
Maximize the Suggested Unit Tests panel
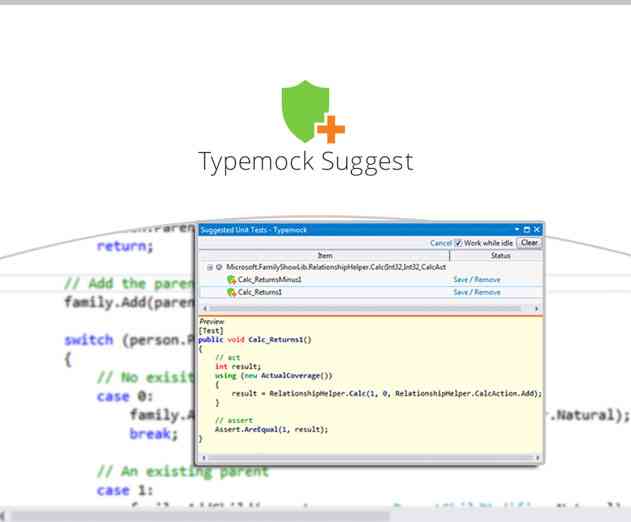[x=526, y=229]
